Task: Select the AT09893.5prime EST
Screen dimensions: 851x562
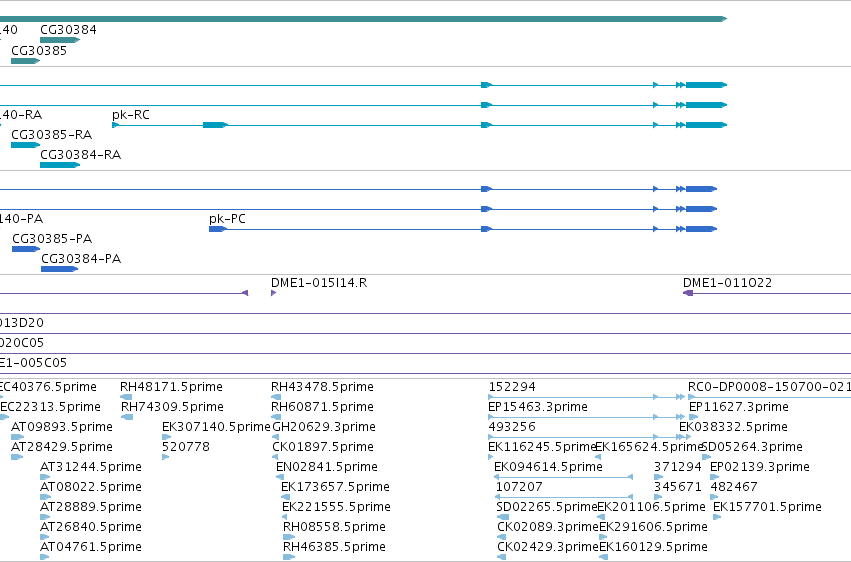Action: [x=17, y=437]
